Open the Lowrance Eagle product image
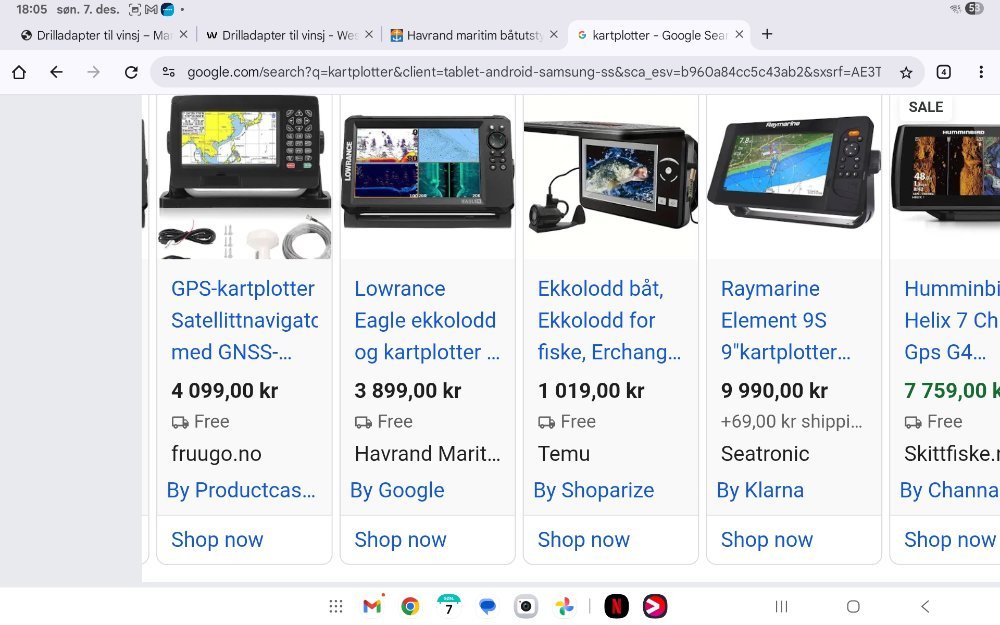This screenshot has width=1000, height=625. 427,172
